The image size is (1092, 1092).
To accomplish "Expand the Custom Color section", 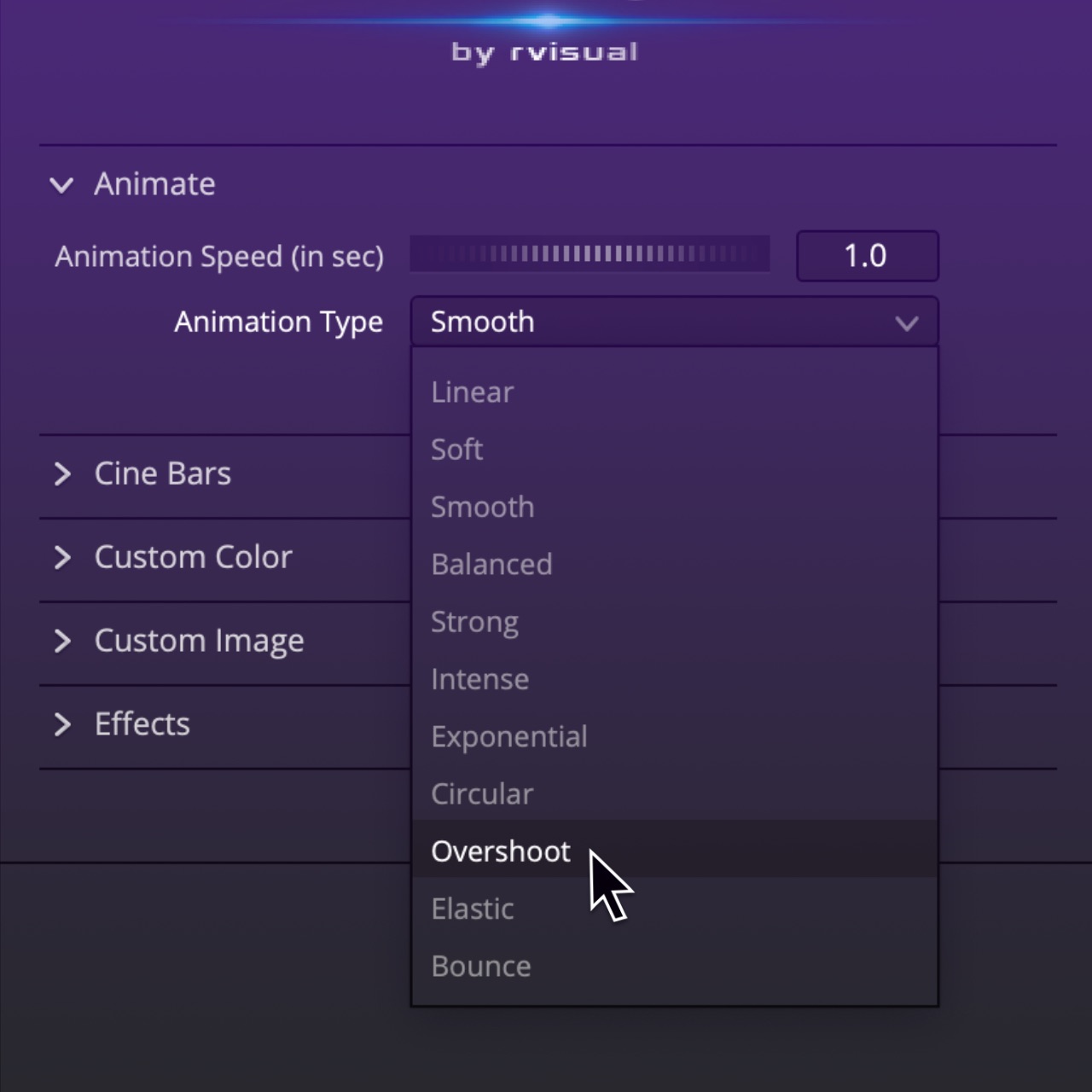I will [x=61, y=558].
